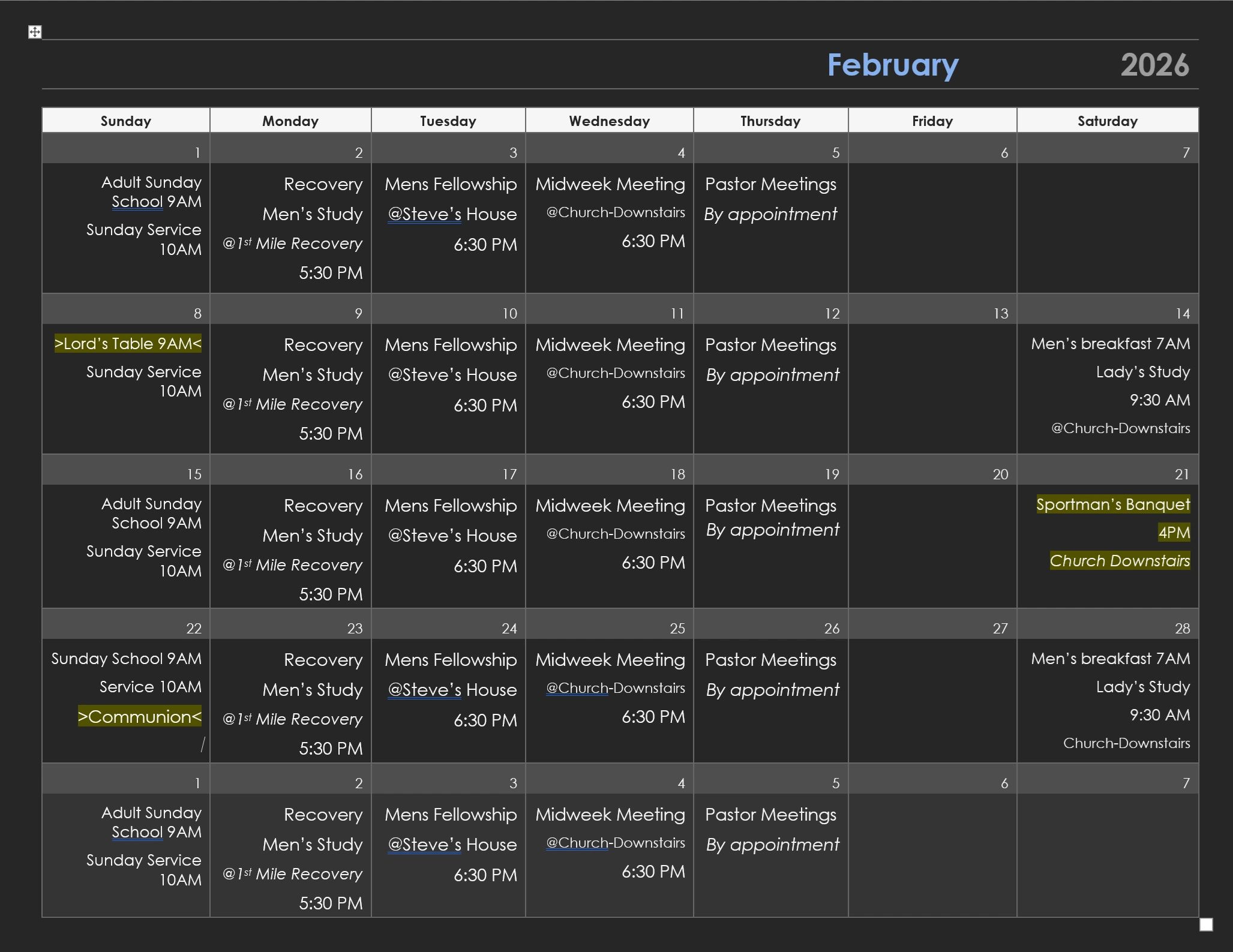Click the underlined @Steve's on February 3

[424, 214]
